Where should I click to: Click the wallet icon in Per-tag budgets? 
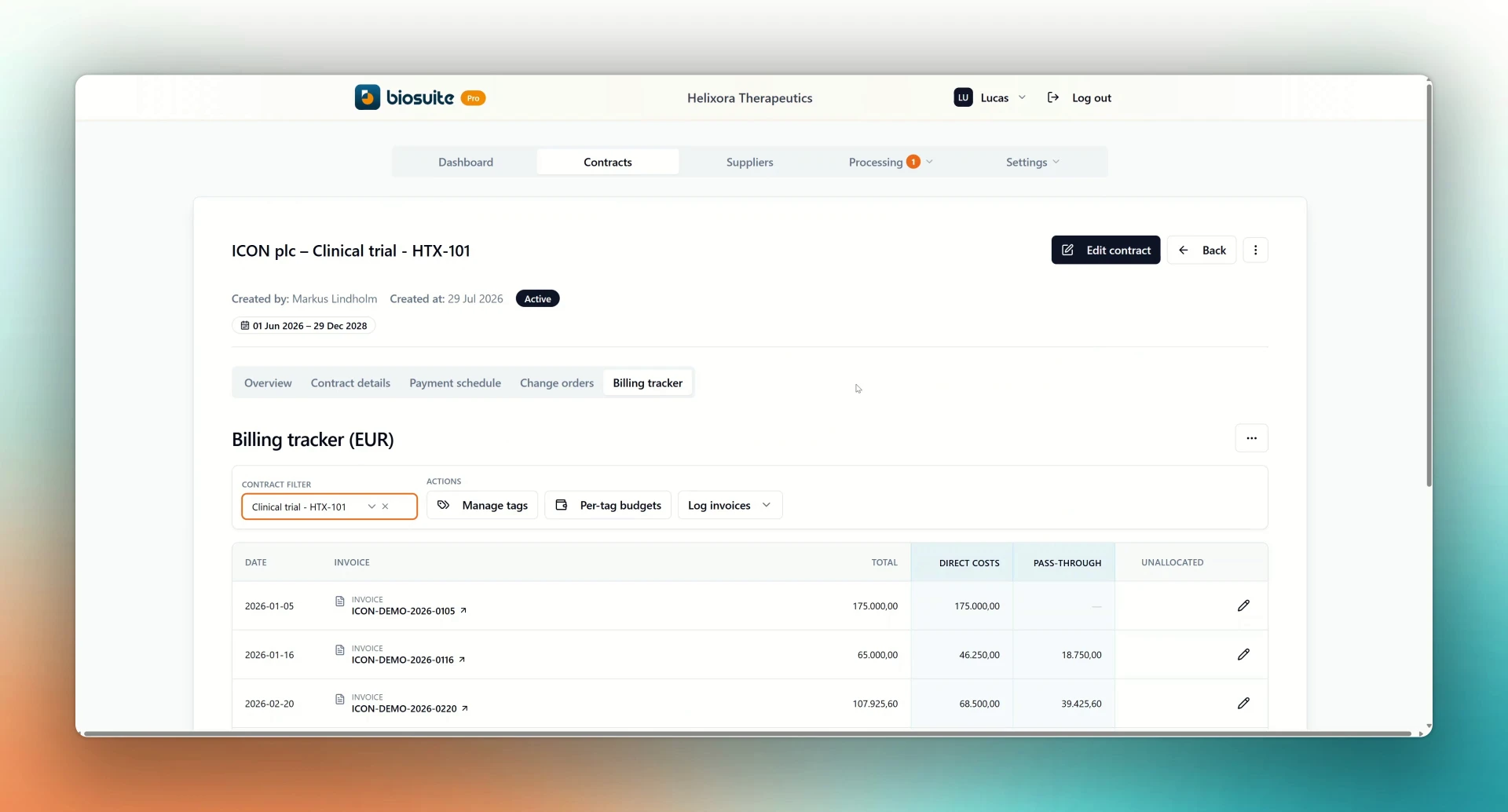[562, 505]
